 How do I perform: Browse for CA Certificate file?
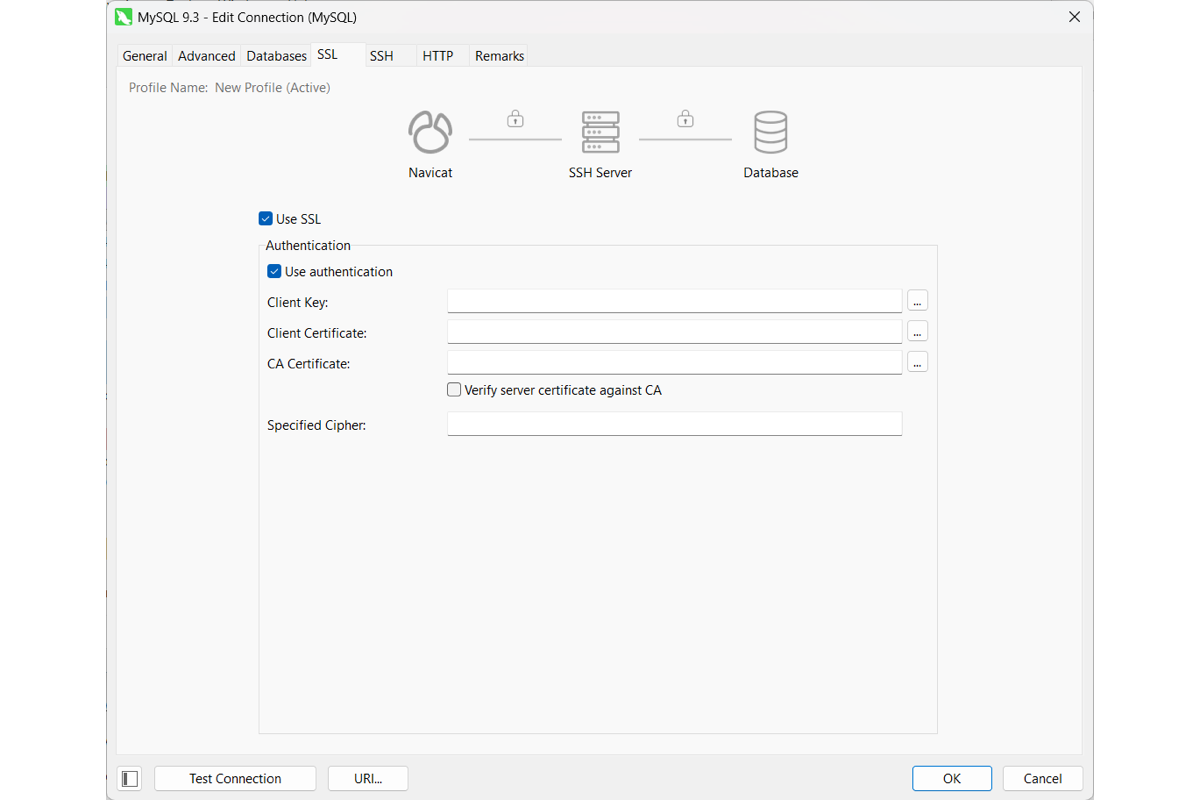coord(918,362)
